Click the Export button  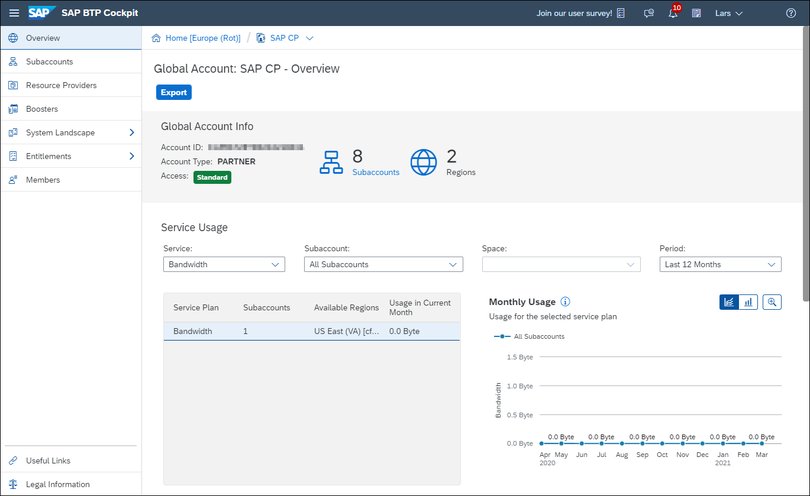(x=174, y=92)
